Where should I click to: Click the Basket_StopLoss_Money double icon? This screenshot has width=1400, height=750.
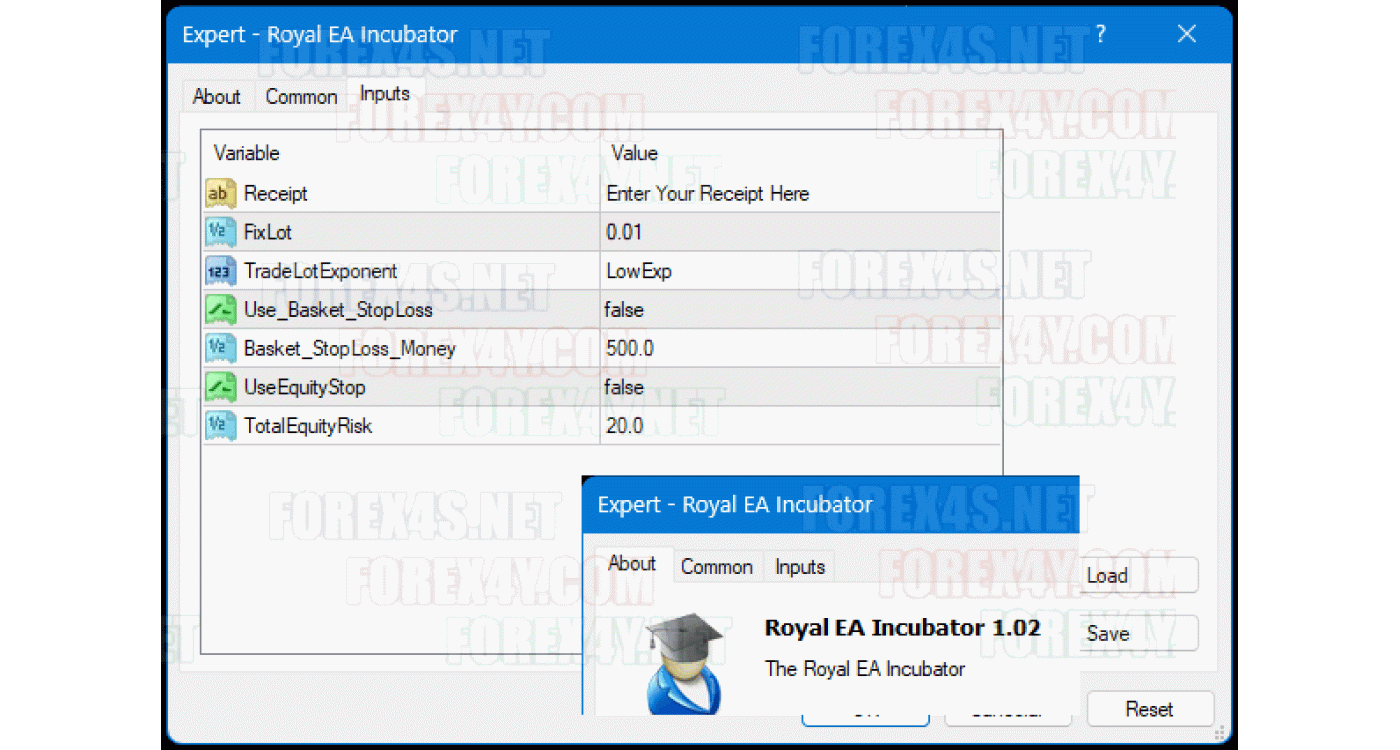[x=220, y=348]
